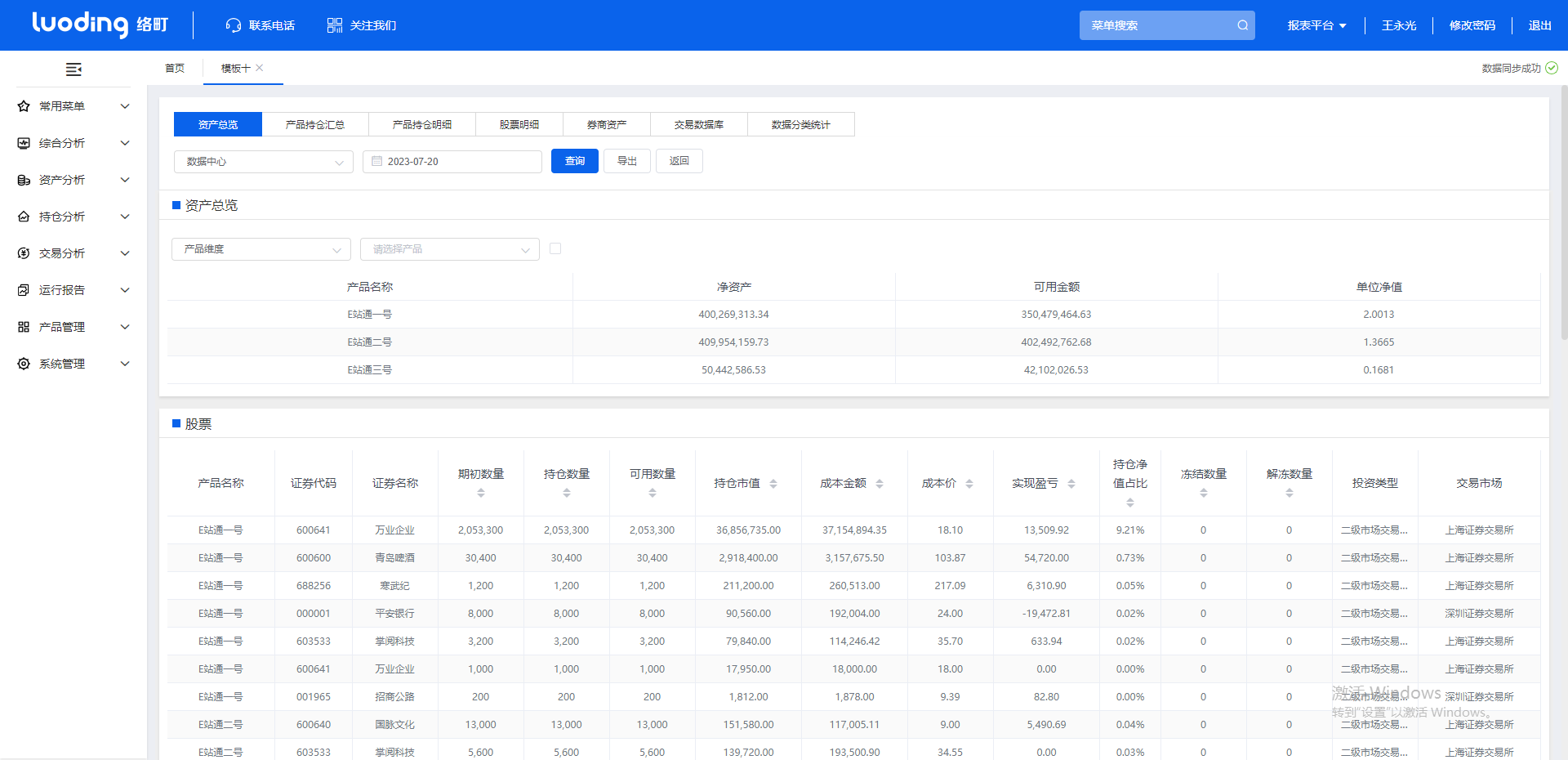
Task: Click the star icon beside 常用菜单
Action: [x=24, y=106]
